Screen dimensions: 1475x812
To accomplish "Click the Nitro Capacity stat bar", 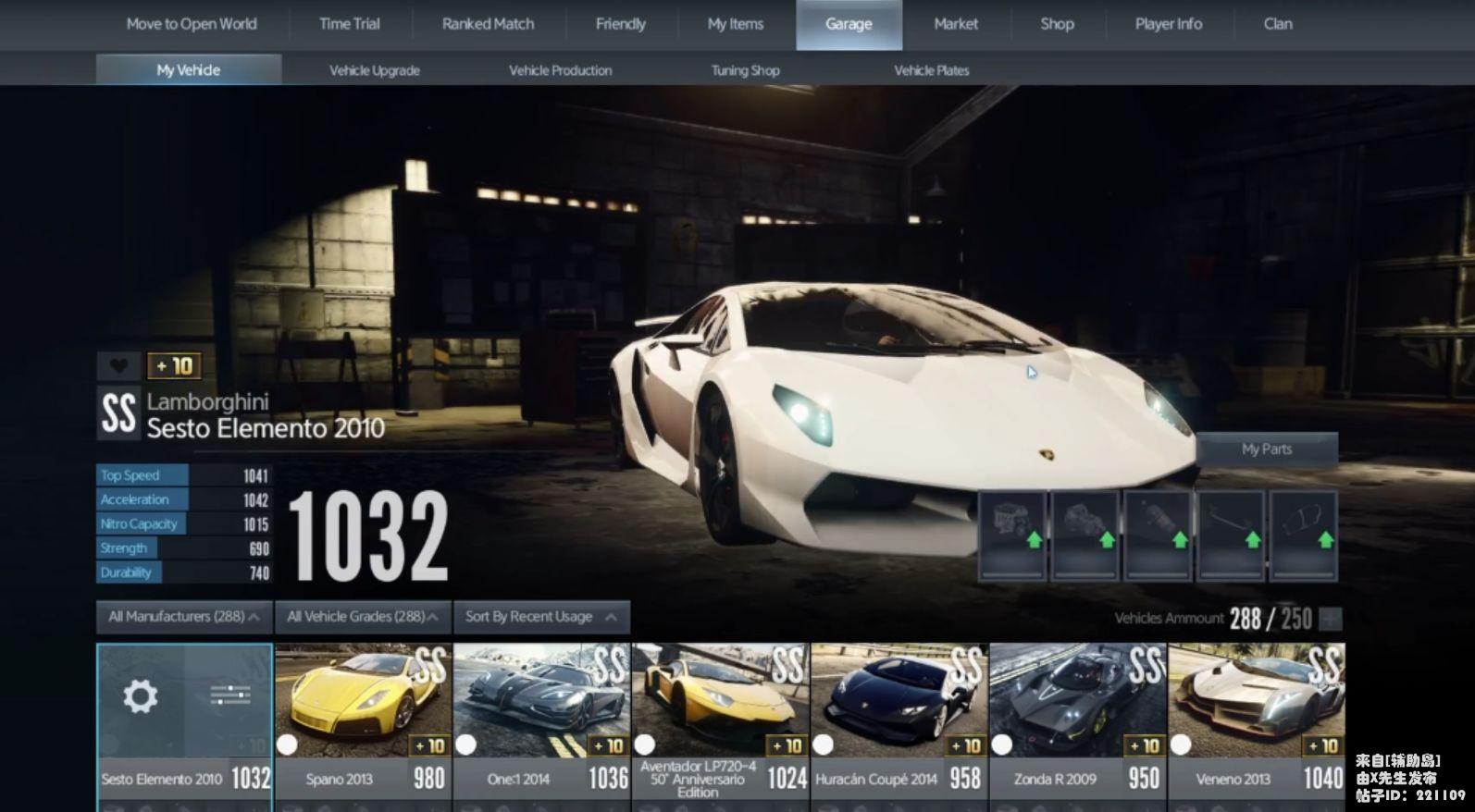I will click(184, 523).
